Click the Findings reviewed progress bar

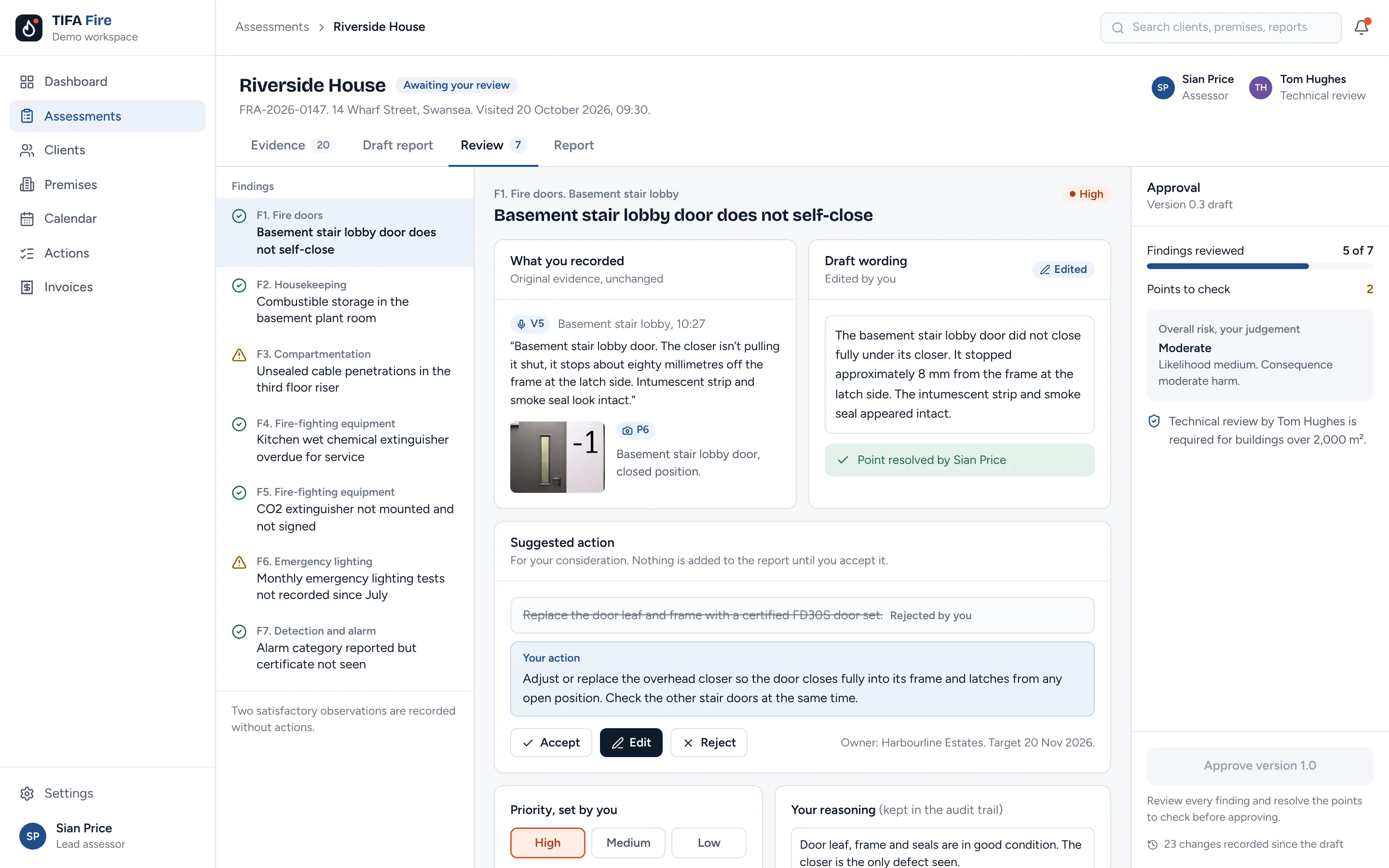pos(1259,266)
